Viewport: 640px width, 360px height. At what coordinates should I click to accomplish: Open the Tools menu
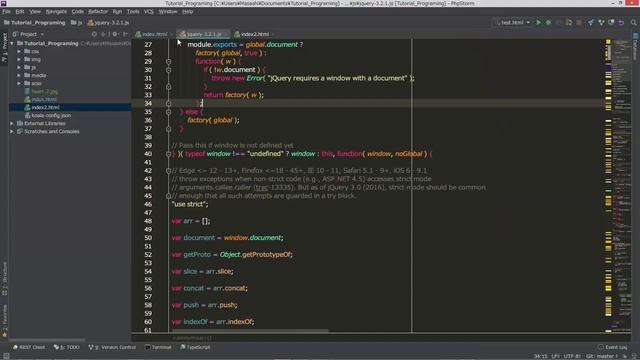point(133,11)
